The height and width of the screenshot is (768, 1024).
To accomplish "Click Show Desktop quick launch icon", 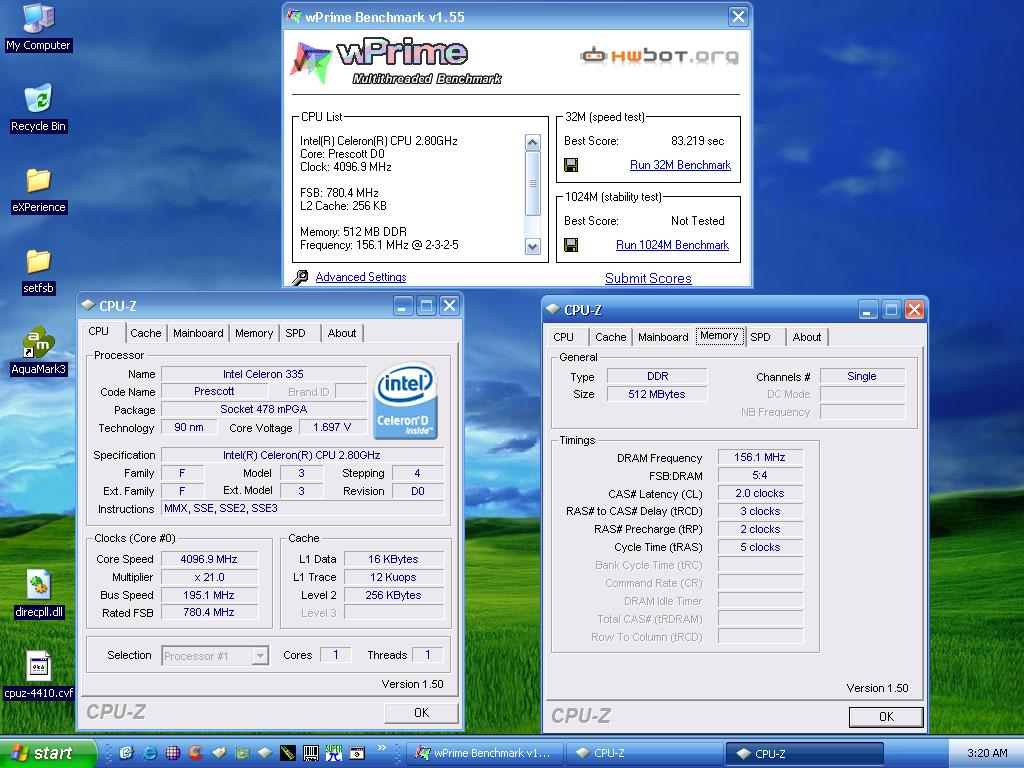I will 126,753.
